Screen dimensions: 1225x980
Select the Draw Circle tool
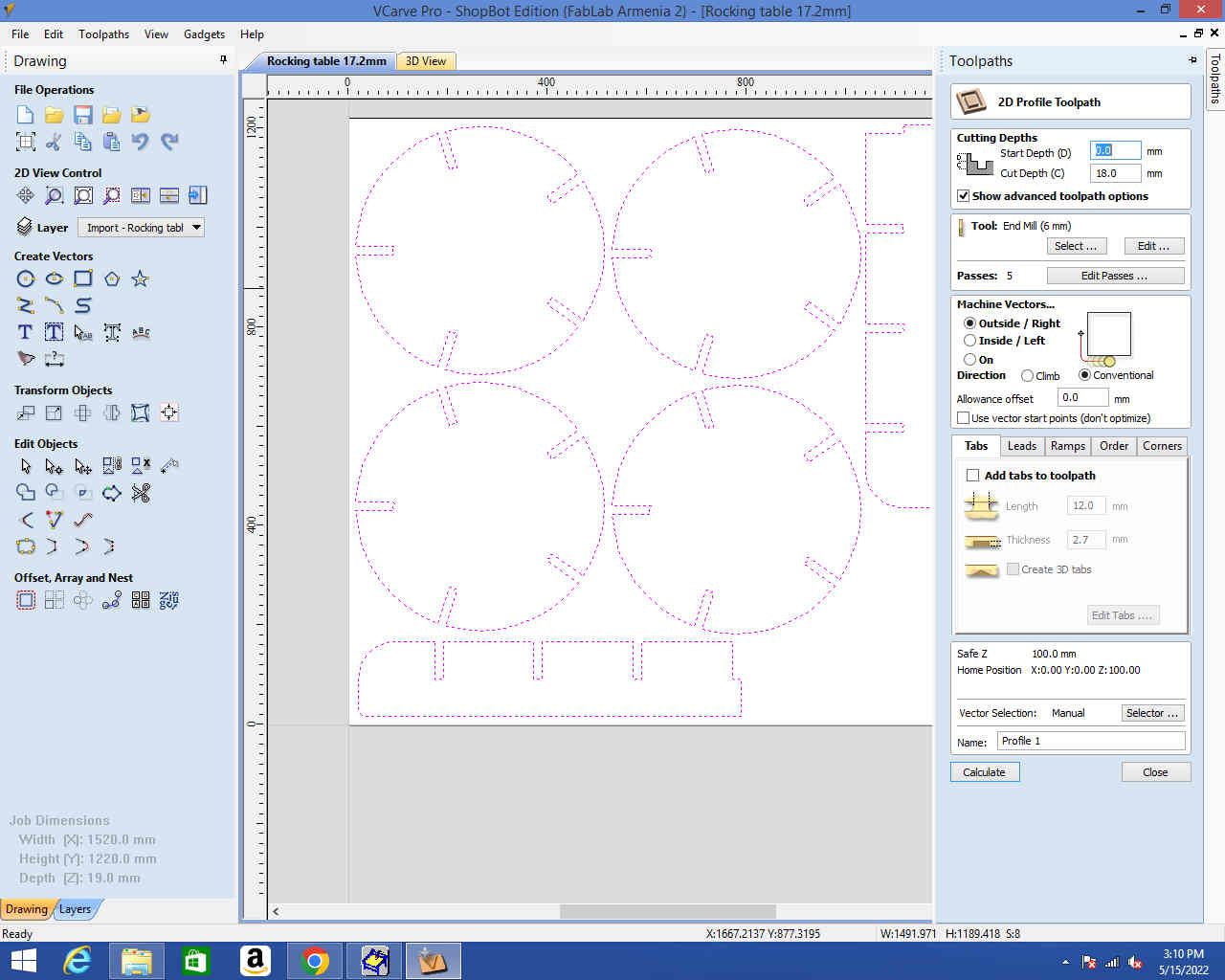[x=26, y=278]
